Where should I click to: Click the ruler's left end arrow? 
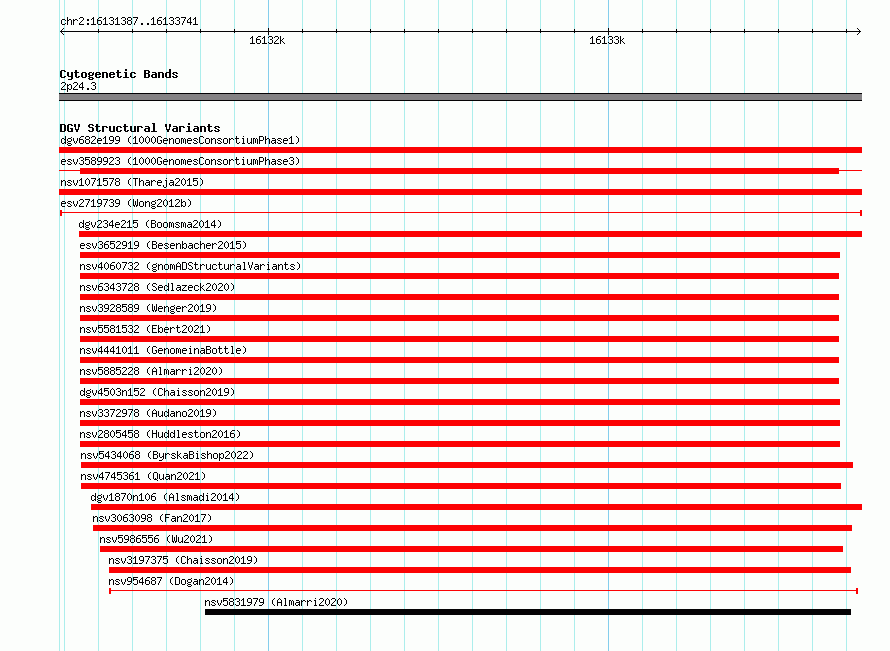coord(62,31)
